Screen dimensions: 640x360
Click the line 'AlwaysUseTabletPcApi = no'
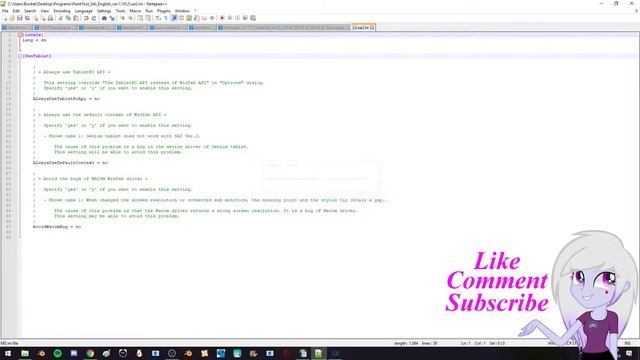[66, 99]
